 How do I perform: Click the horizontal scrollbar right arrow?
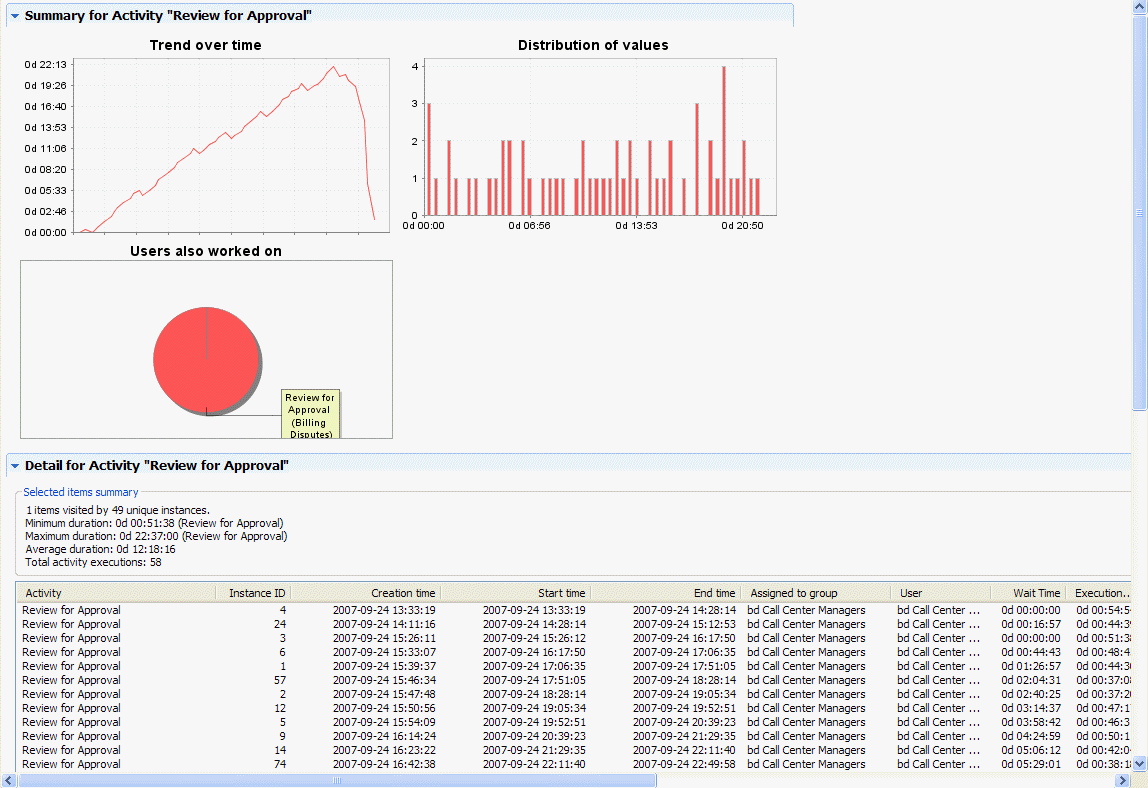click(1122, 781)
